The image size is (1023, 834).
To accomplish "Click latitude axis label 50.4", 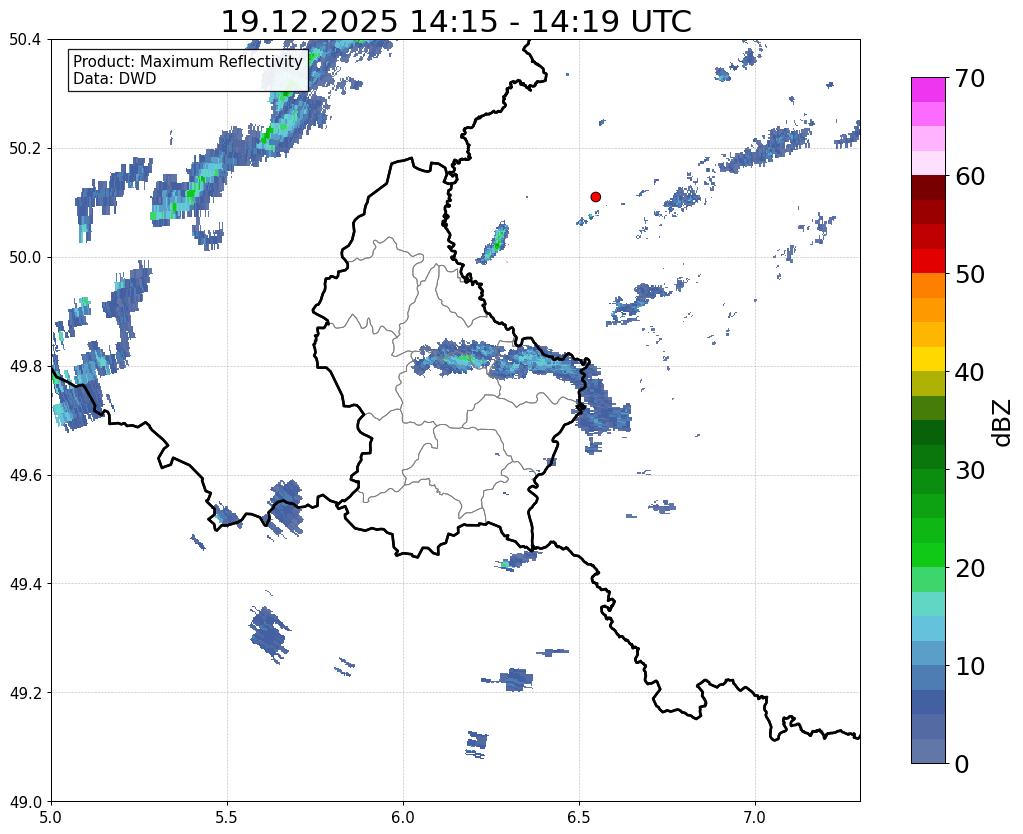I will click(25, 40).
